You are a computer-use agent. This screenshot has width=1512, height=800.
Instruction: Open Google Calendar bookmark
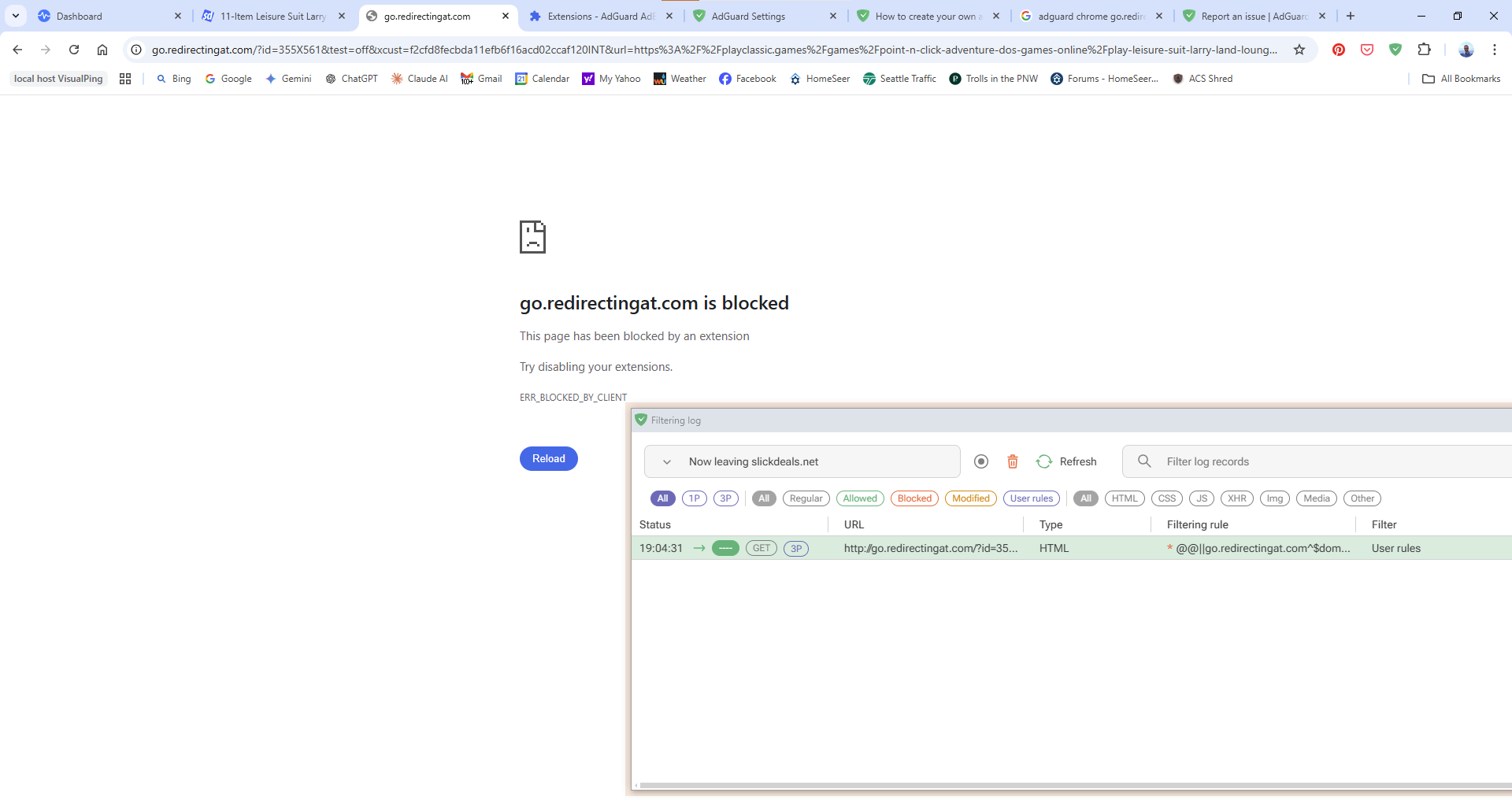click(542, 78)
